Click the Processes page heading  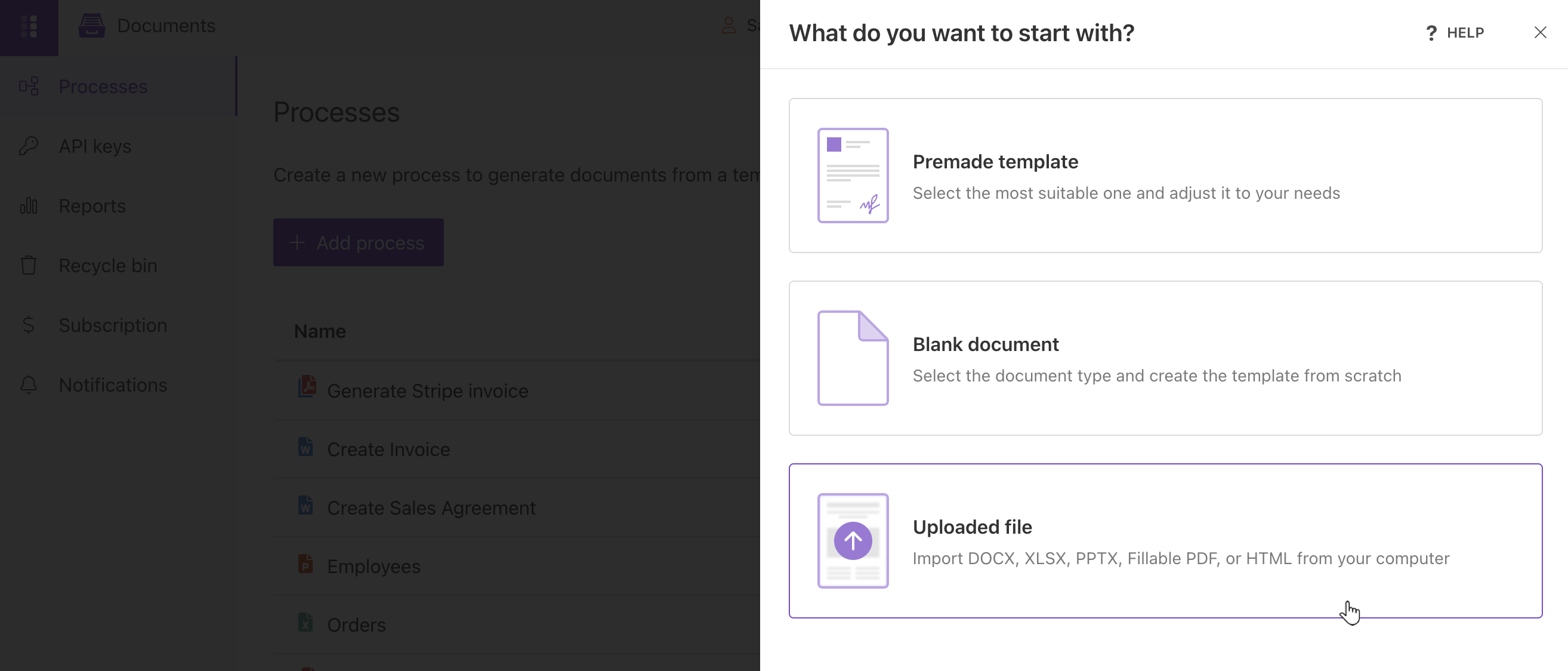point(336,112)
